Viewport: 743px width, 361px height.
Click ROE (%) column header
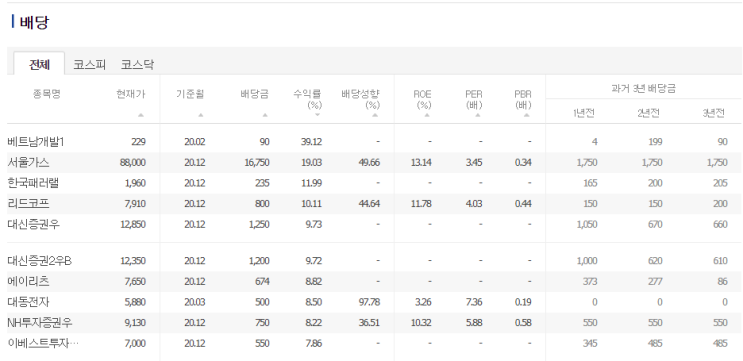click(422, 99)
